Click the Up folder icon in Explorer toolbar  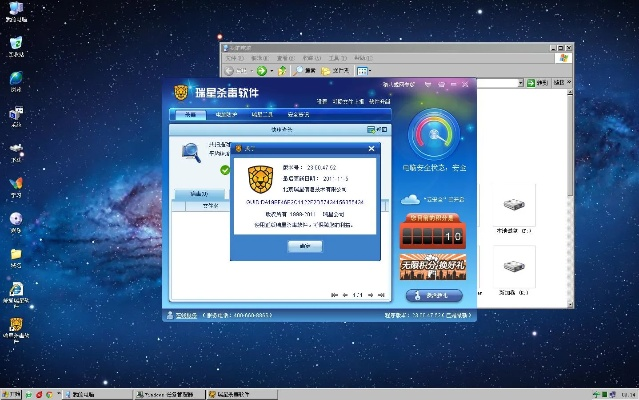tap(282, 71)
